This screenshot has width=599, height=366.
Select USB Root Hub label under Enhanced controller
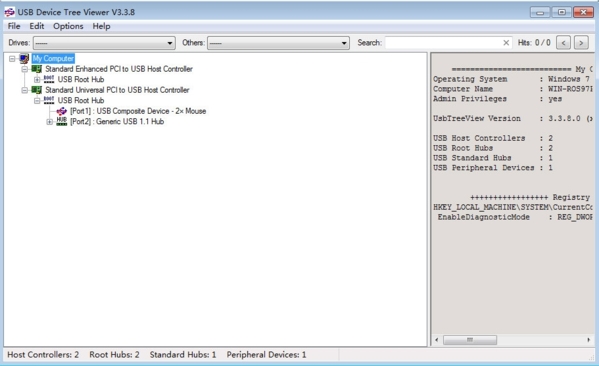click(x=81, y=79)
